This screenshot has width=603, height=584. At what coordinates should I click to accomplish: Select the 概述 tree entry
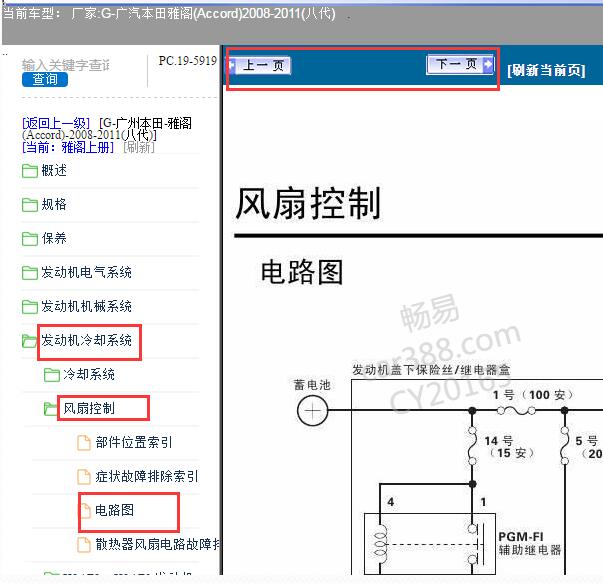coord(54,170)
